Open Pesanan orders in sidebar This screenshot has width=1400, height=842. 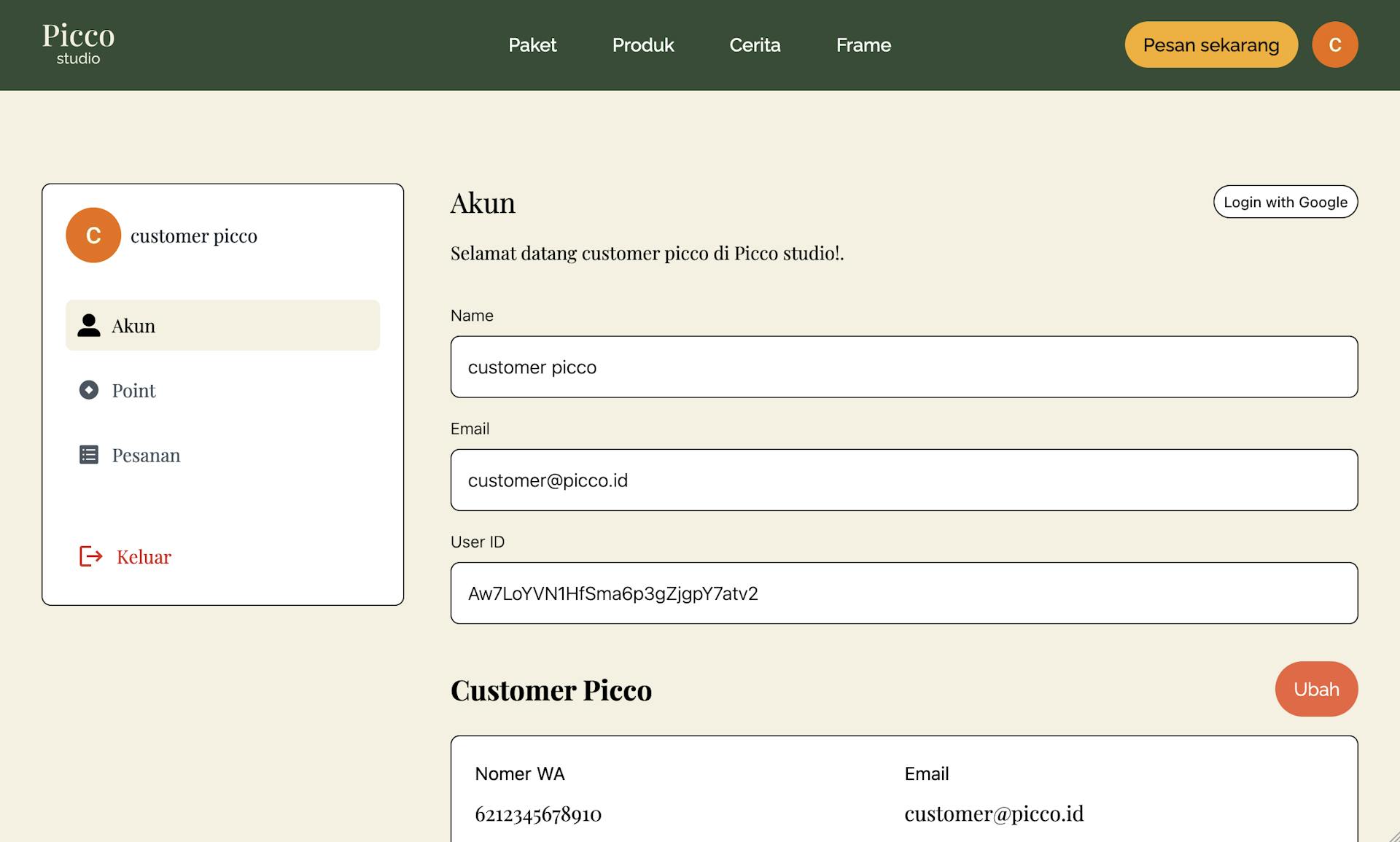point(146,456)
